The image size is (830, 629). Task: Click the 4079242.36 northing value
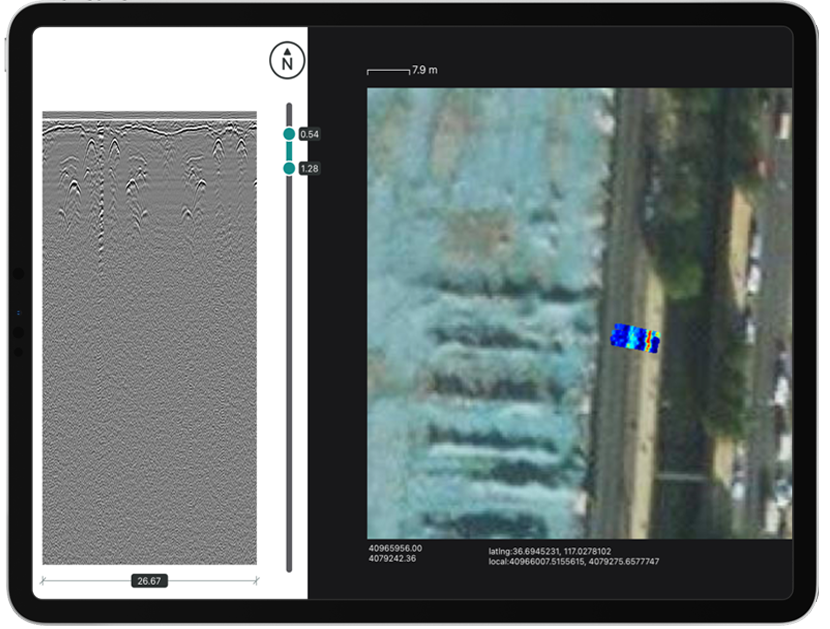click(x=392, y=559)
